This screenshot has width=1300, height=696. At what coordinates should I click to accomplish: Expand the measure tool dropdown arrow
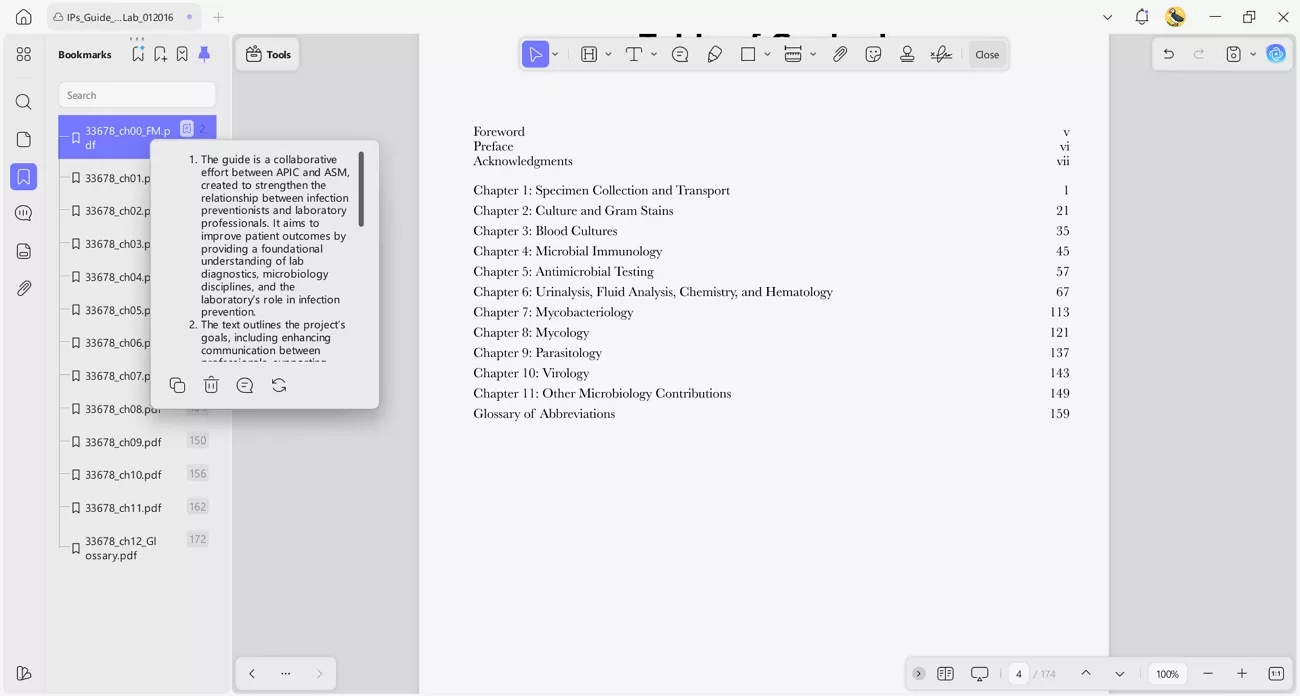coord(813,54)
